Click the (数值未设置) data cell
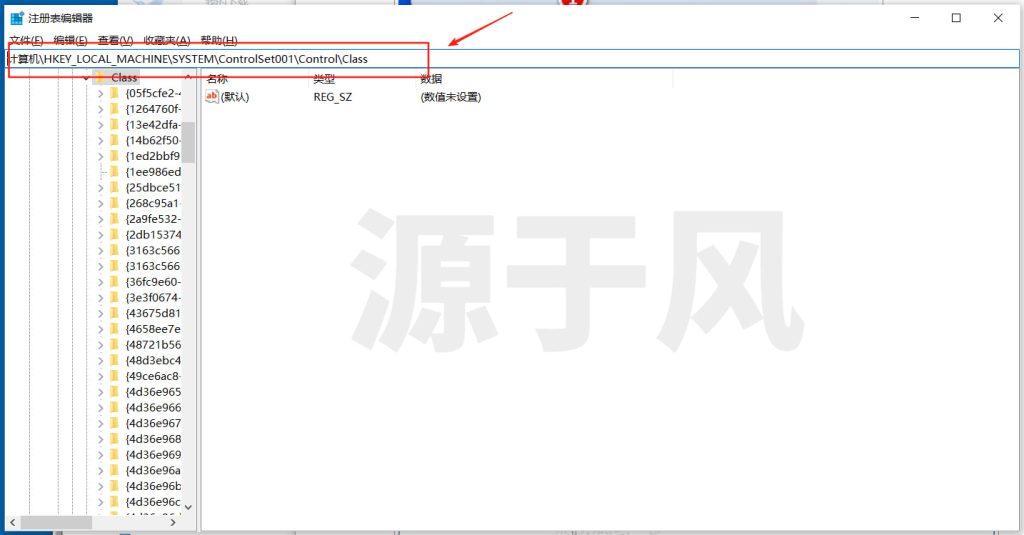 pos(451,97)
